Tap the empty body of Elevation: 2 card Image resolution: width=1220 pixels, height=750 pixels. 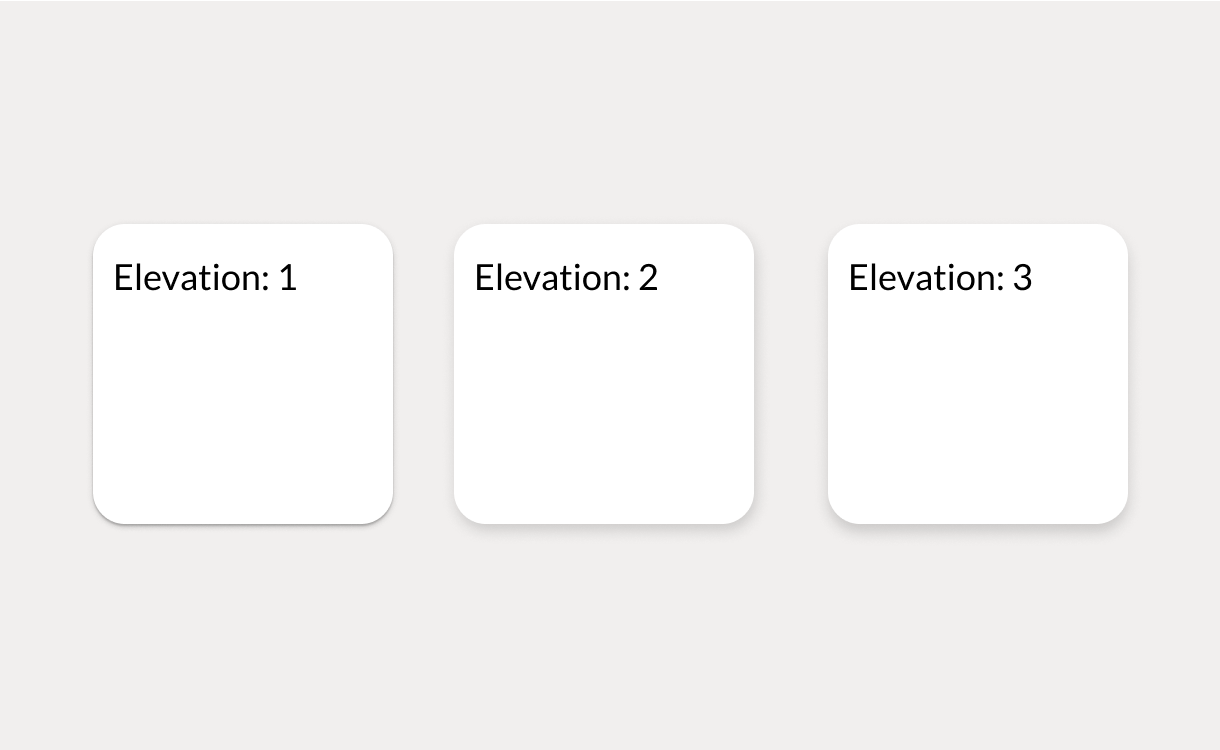(x=604, y=410)
